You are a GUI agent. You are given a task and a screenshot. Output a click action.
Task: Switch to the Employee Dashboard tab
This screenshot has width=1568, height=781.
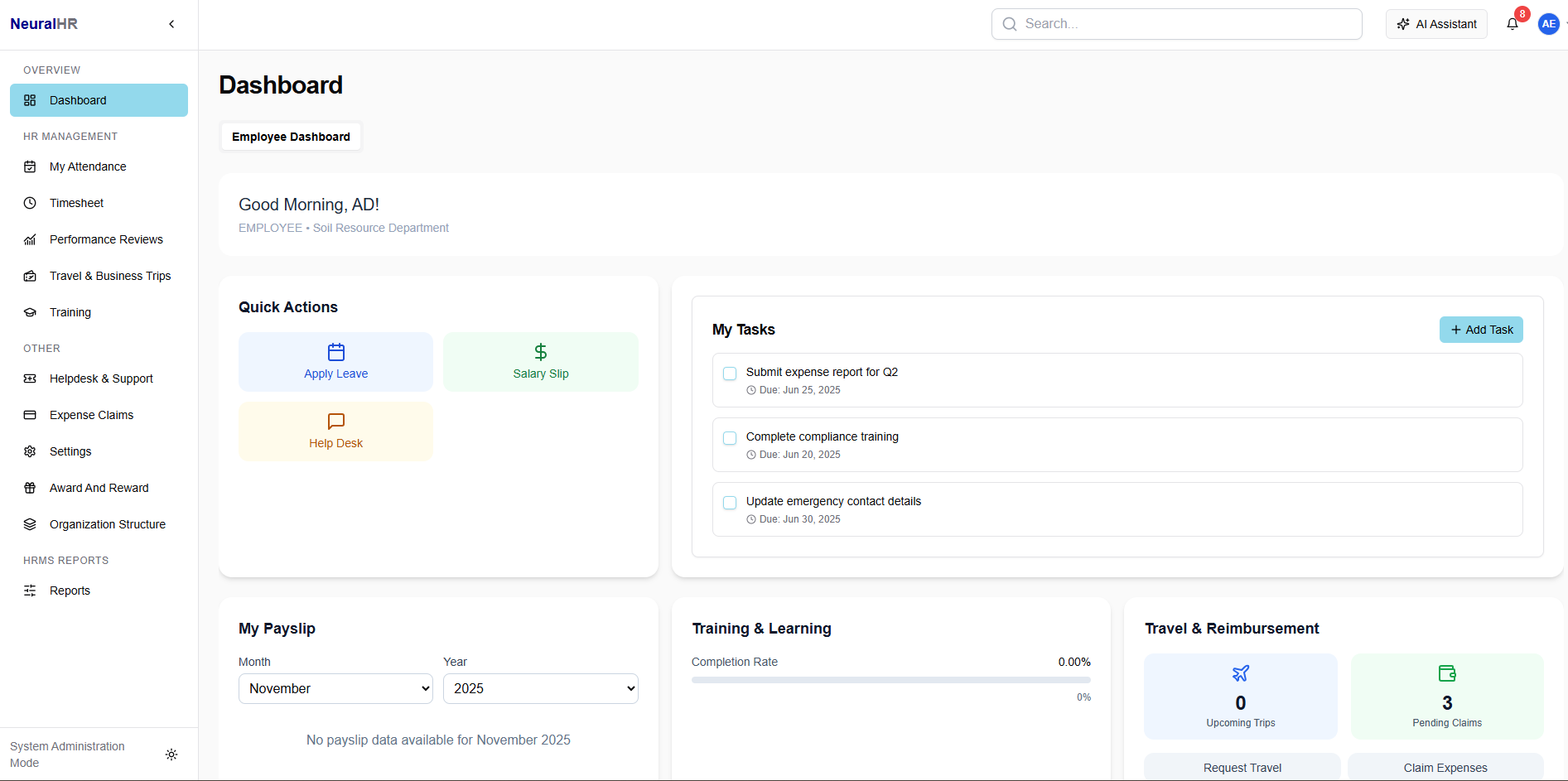(291, 137)
